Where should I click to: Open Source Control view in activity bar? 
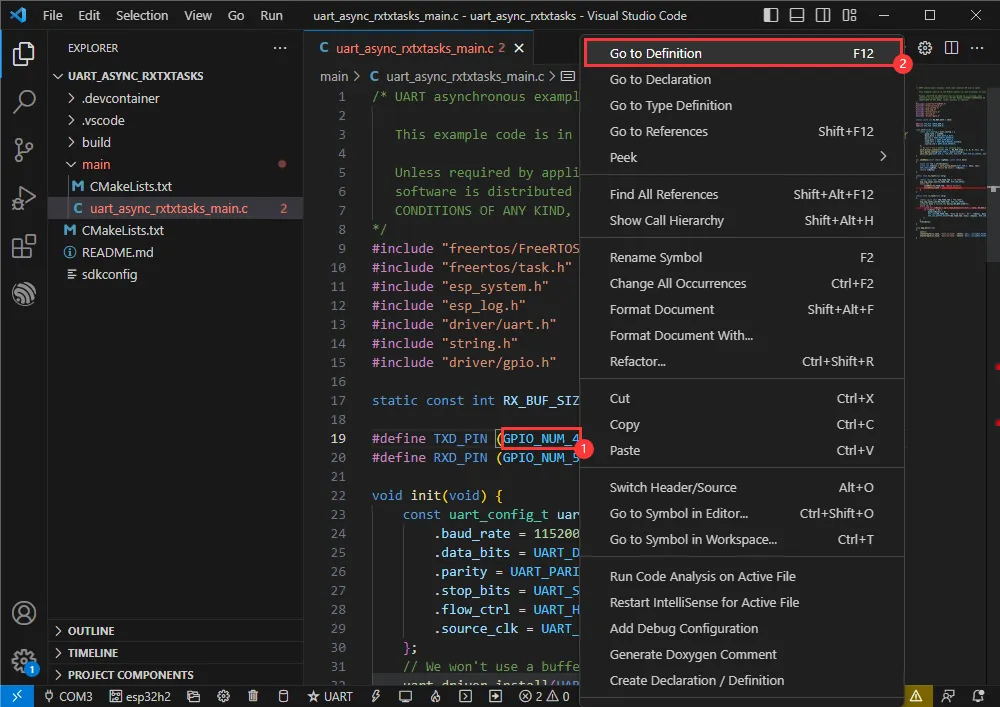click(24, 150)
